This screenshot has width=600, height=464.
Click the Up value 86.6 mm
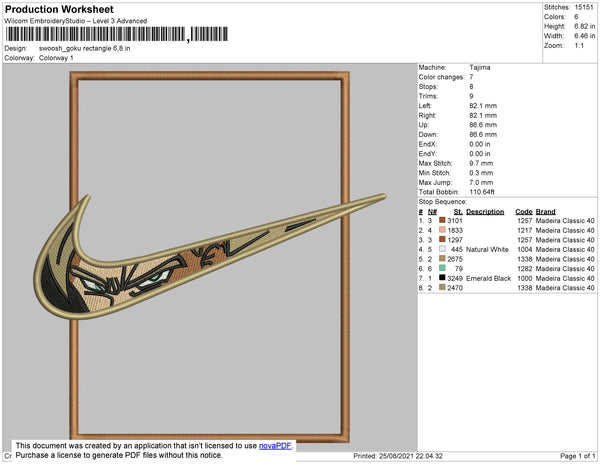point(483,125)
